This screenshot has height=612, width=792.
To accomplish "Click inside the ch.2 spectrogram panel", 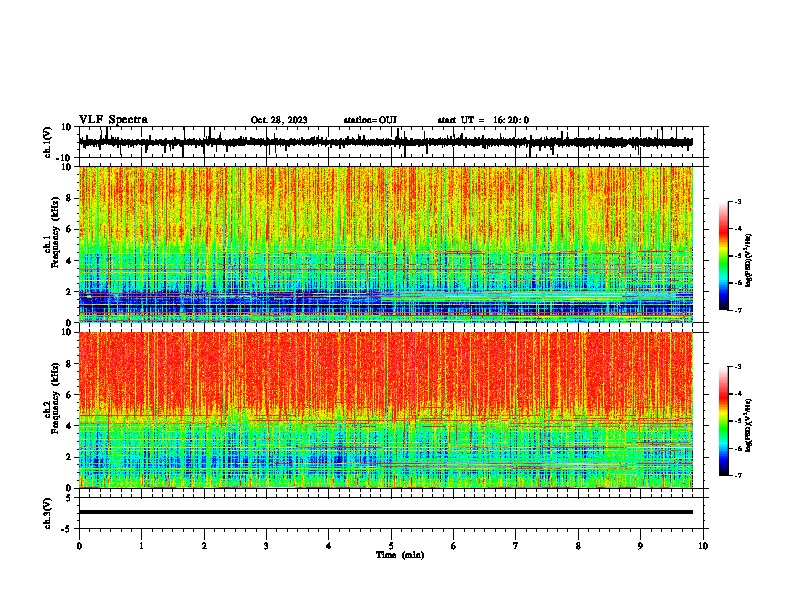I will tap(385, 410).
